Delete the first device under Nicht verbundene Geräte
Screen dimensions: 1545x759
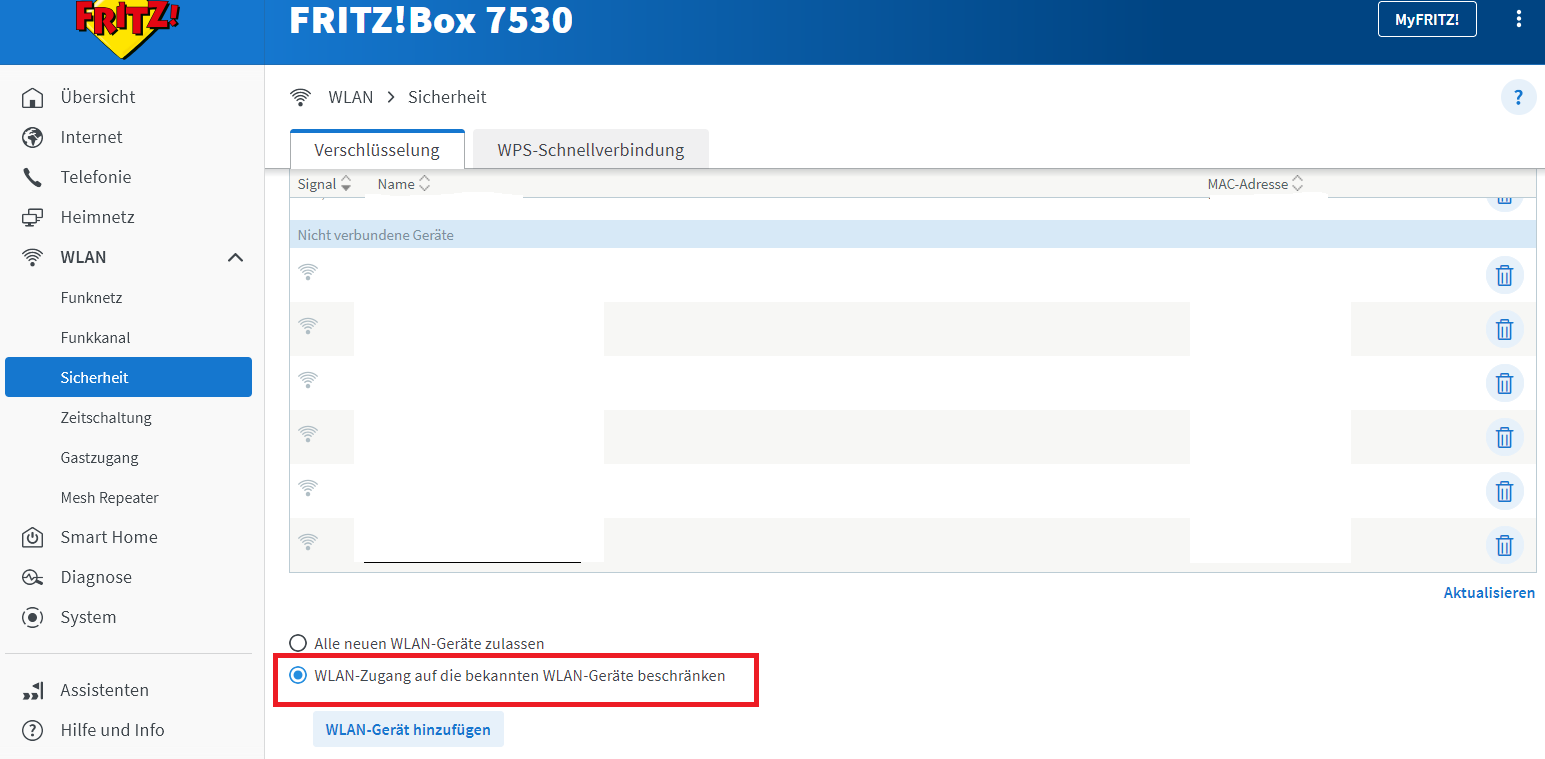click(1504, 275)
